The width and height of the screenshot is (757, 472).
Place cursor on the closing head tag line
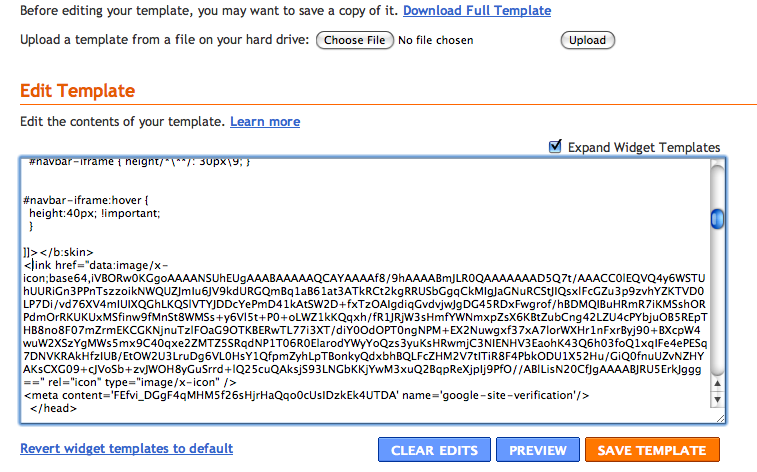point(53,408)
